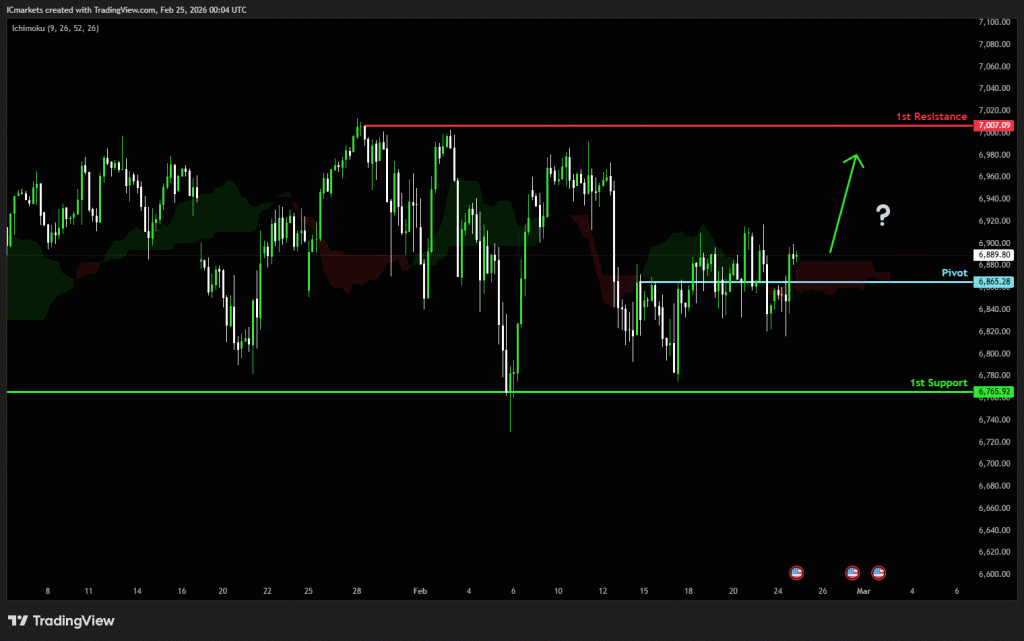Click the red 7,007.09 price tag
Viewport: 1024px width, 641px height.
coord(996,125)
